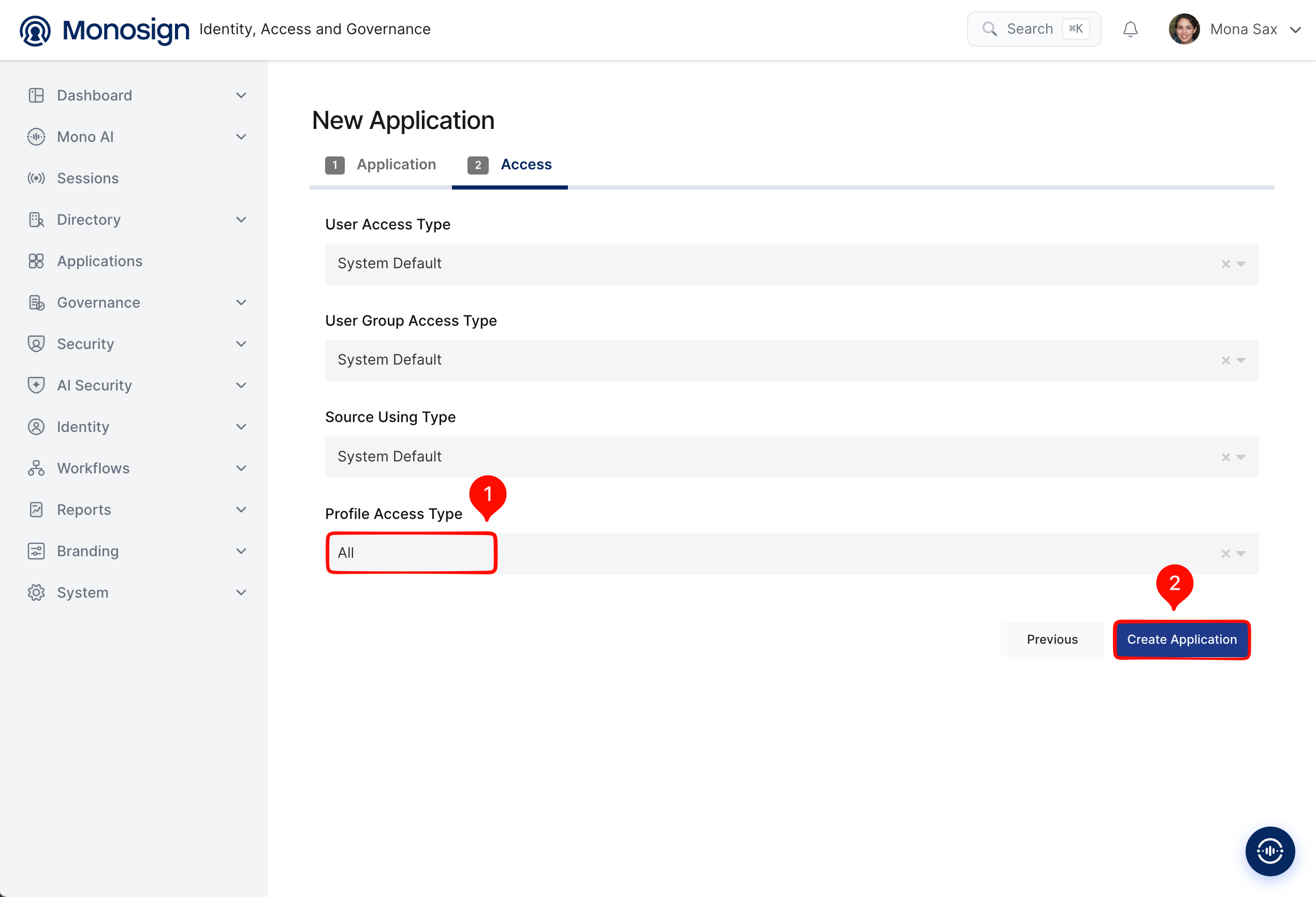Click the Previous button
Image resolution: width=1316 pixels, height=897 pixels.
click(x=1052, y=639)
